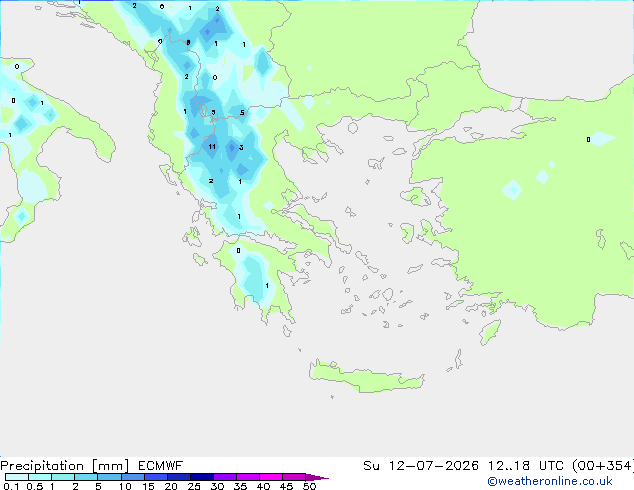Pick the legend swatch between 10 and 15

coord(132,477)
